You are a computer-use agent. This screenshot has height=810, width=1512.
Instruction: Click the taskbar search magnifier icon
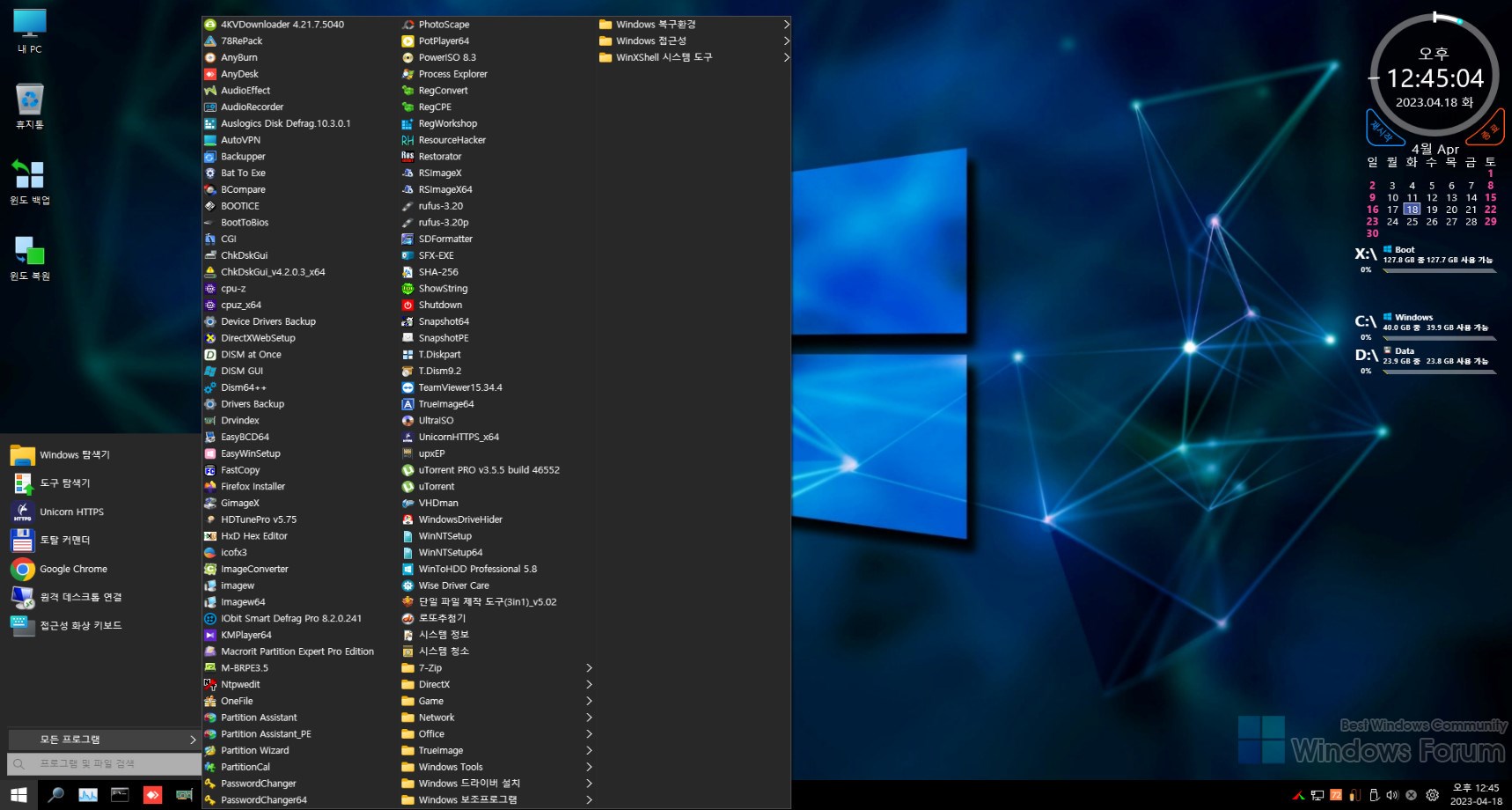(55, 795)
